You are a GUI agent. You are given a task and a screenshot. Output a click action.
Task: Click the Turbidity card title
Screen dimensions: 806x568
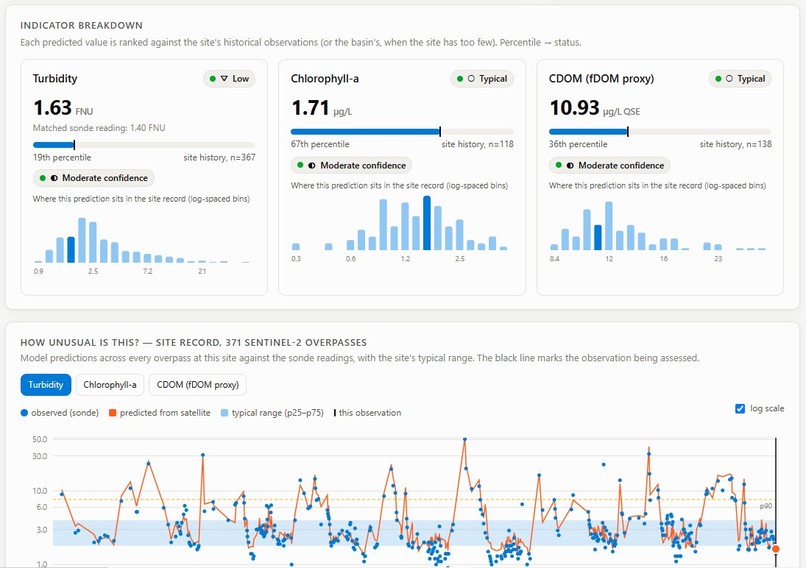click(x=55, y=79)
